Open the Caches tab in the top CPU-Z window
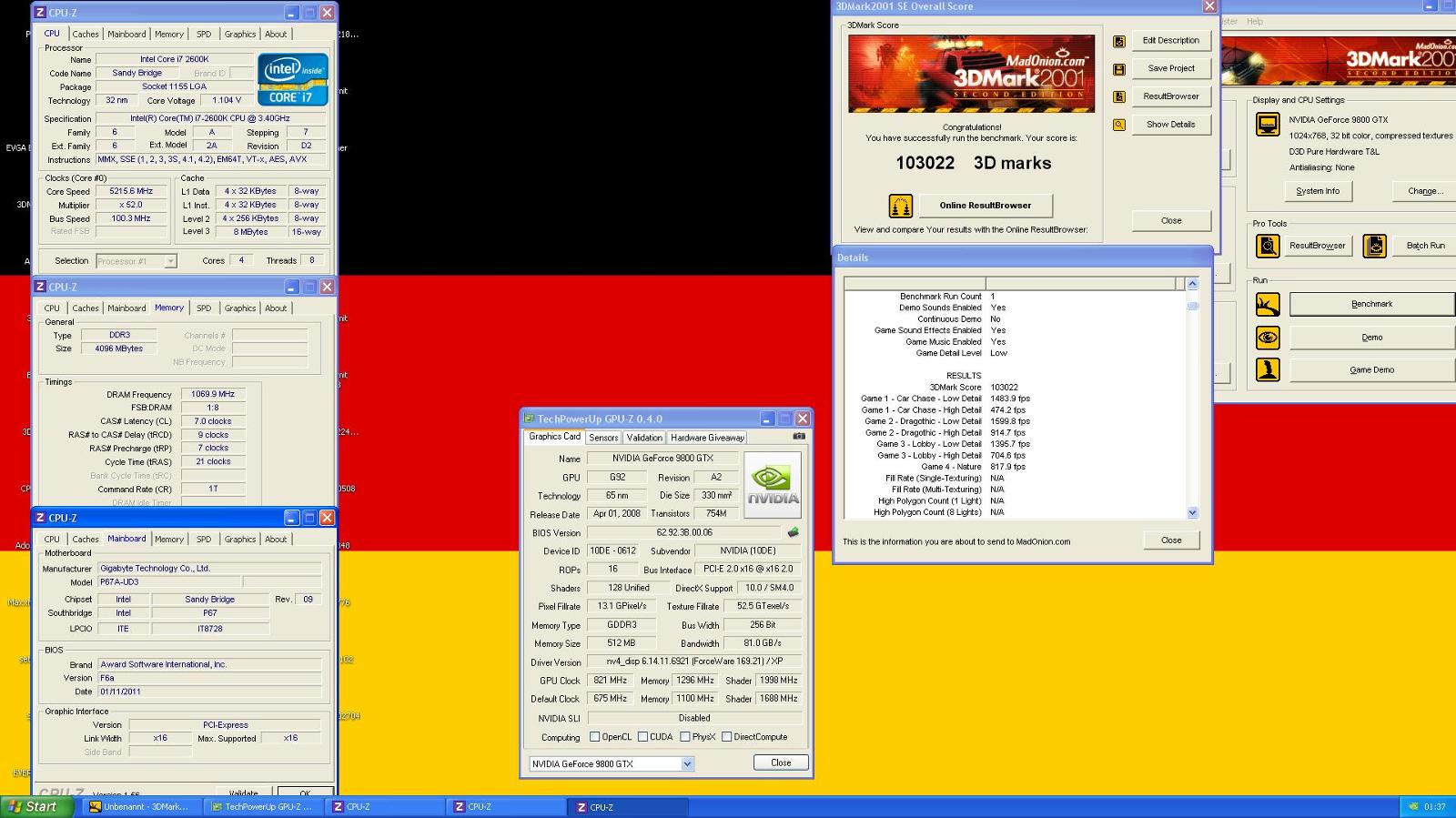Image resolution: width=1456 pixels, height=818 pixels. 86,35
